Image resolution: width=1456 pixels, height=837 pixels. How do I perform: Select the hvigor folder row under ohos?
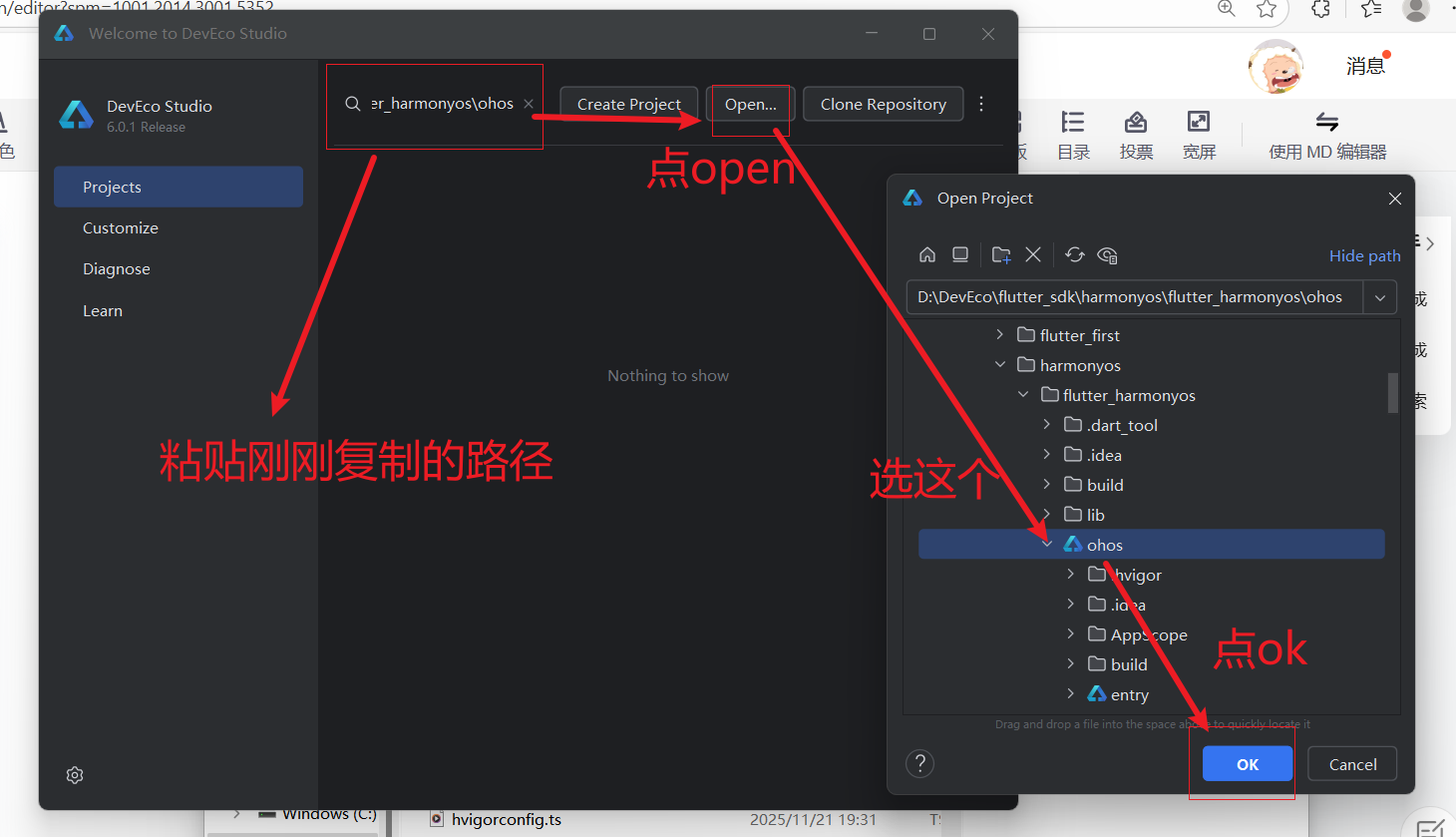click(1152, 575)
